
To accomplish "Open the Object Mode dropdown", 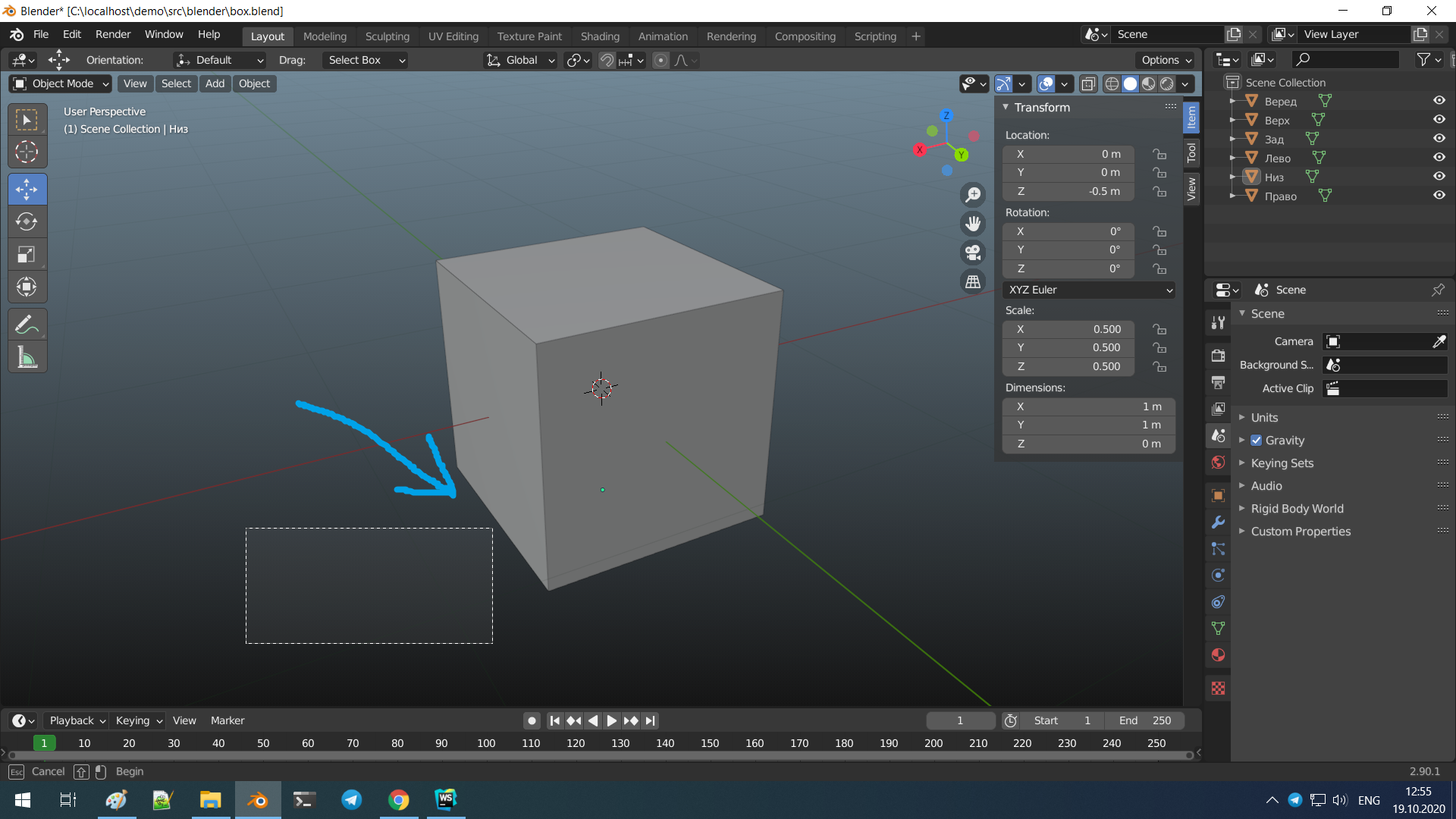I will click(60, 83).
